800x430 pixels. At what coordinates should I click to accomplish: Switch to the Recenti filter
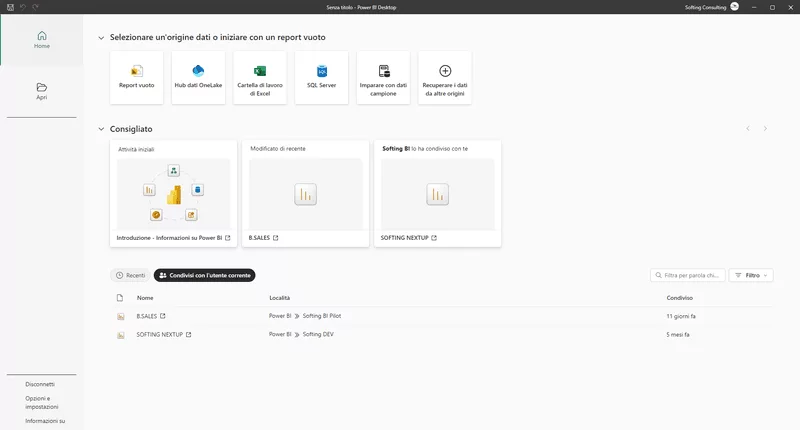[x=131, y=275]
